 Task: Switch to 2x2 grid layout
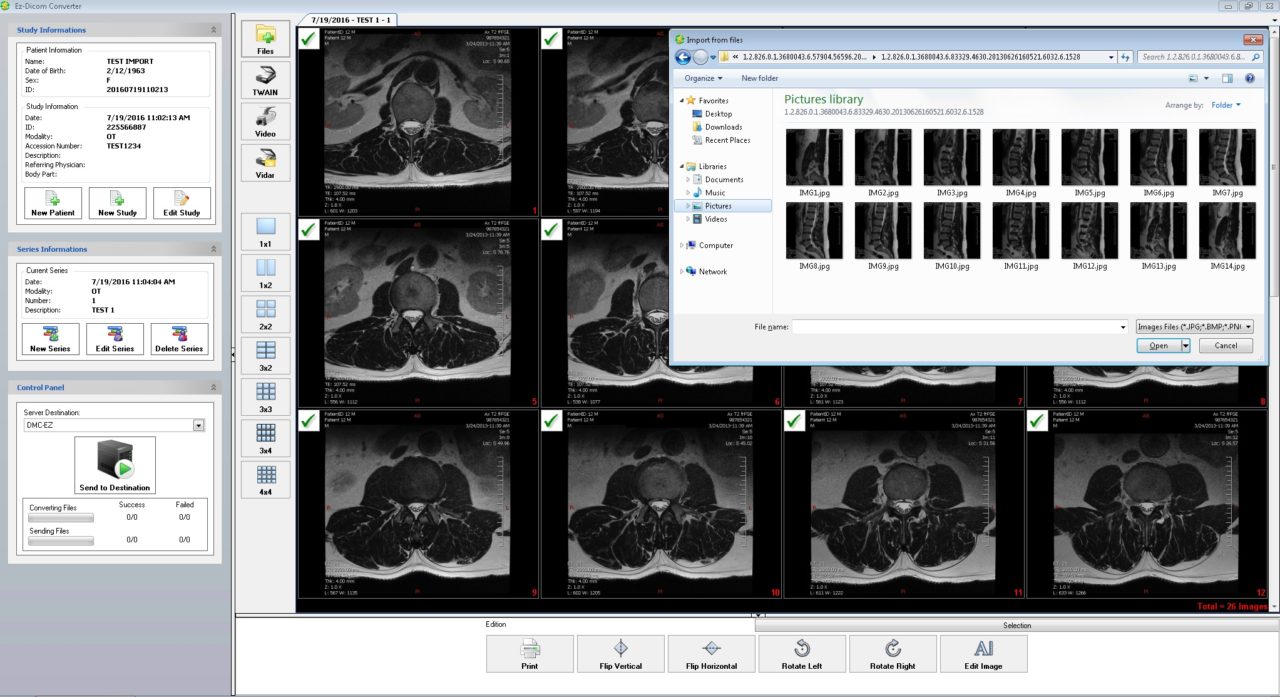(x=265, y=313)
